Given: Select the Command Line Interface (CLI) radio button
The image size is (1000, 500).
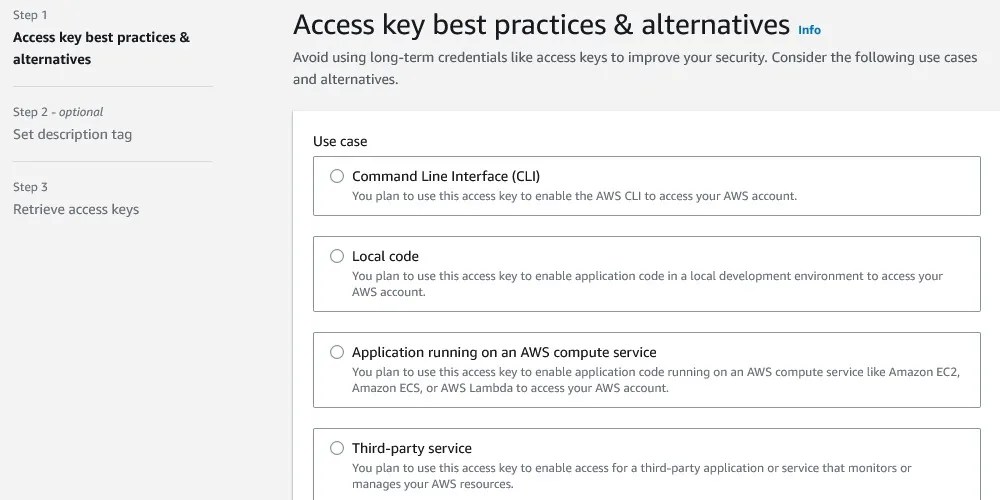Looking at the screenshot, I should [x=337, y=176].
